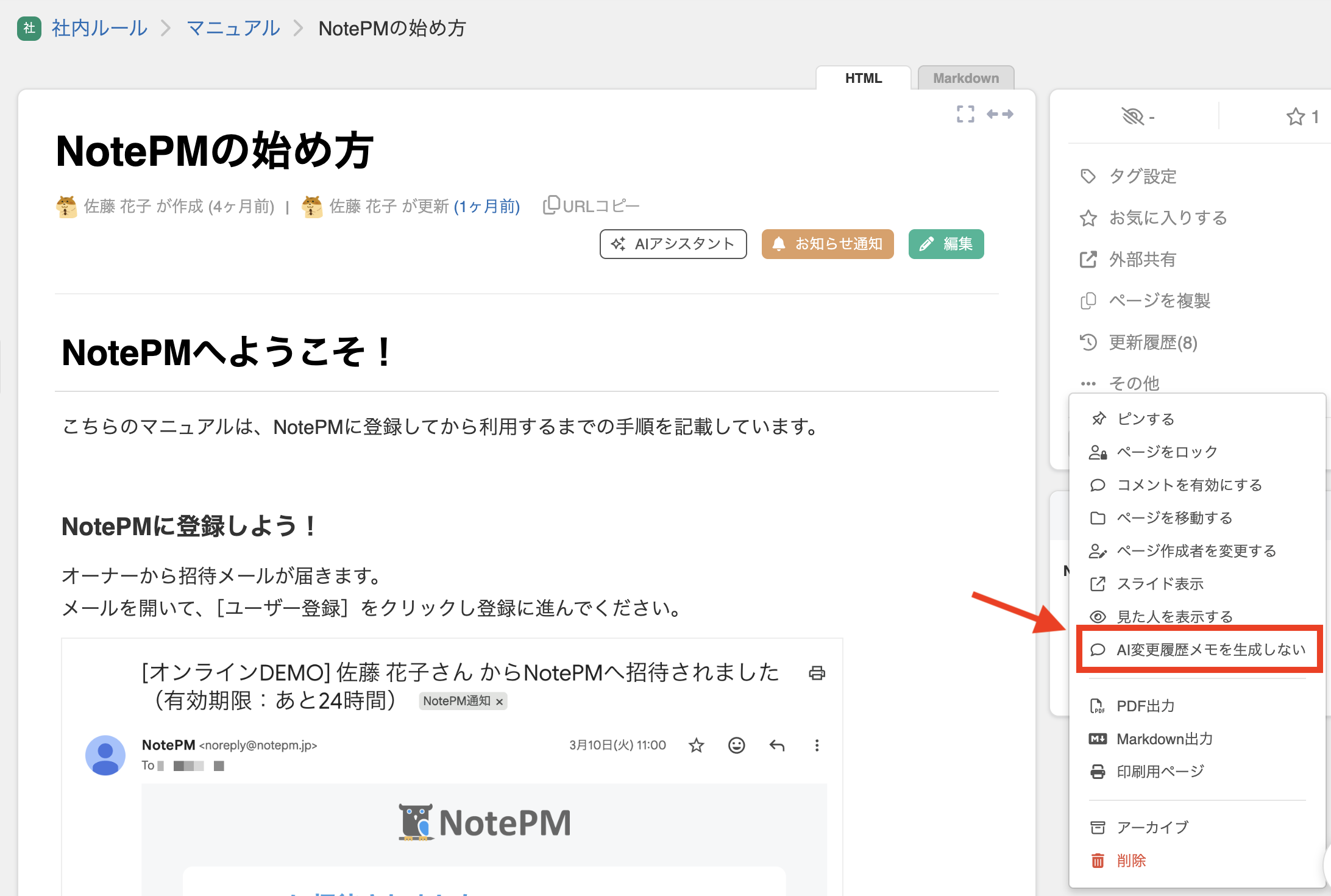Click the green 社 notebook icon in breadcrumb
Image resolution: width=1331 pixels, height=896 pixels.
pyautogui.click(x=29, y=28)
